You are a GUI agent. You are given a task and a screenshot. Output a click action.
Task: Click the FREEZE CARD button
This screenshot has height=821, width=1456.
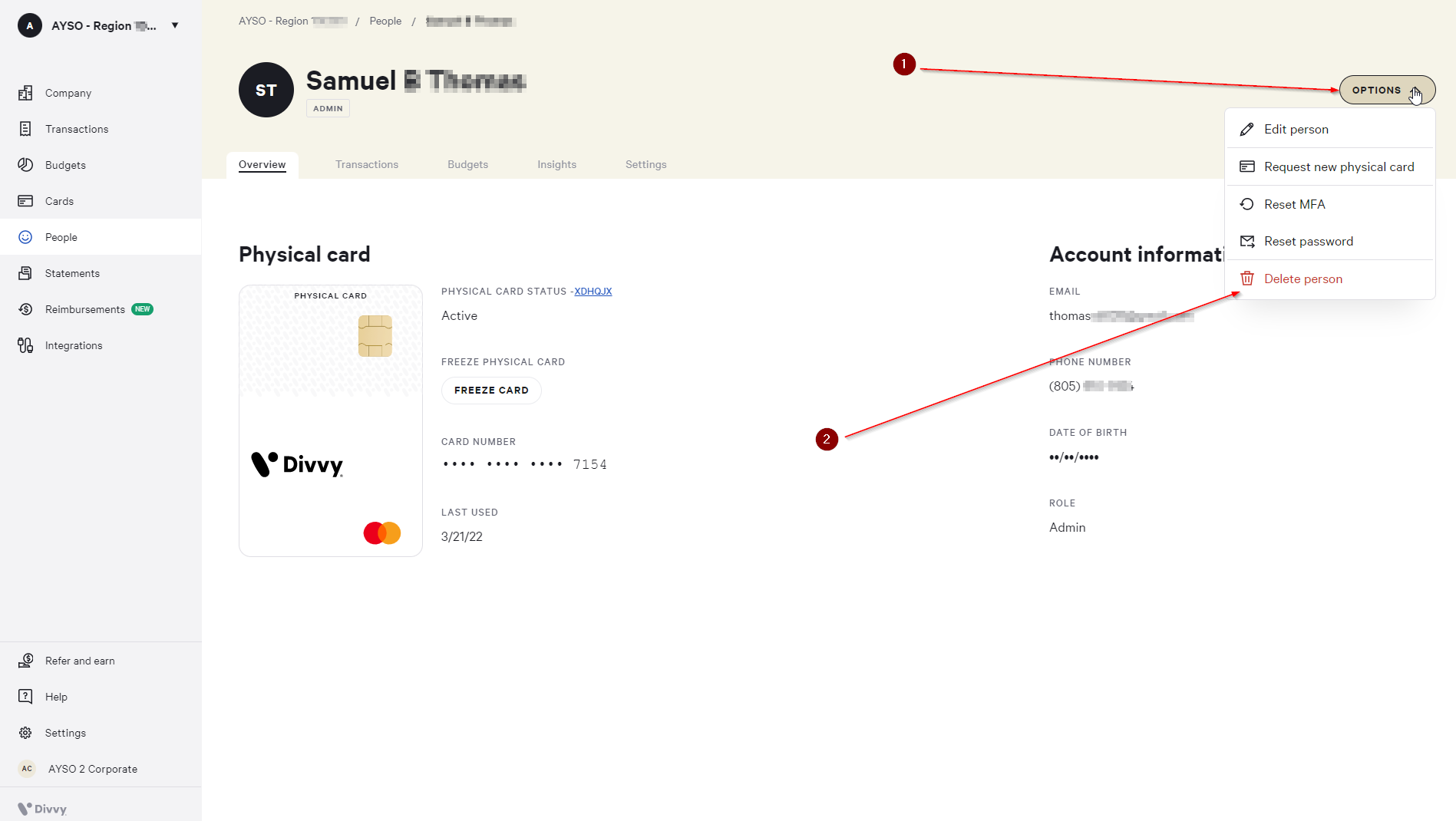point(491,391)
